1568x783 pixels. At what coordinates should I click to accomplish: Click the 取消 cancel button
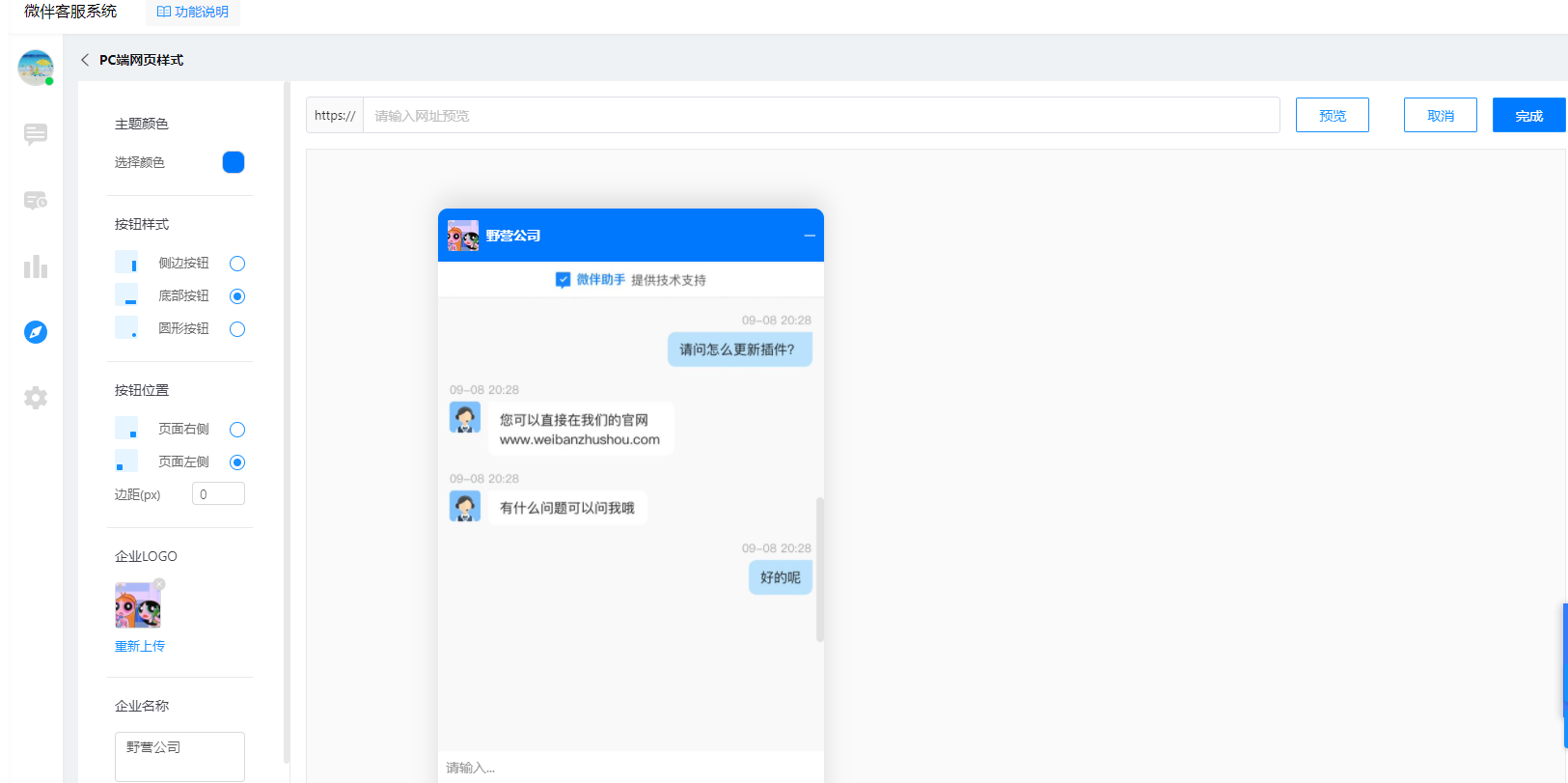pos(1441,115)
